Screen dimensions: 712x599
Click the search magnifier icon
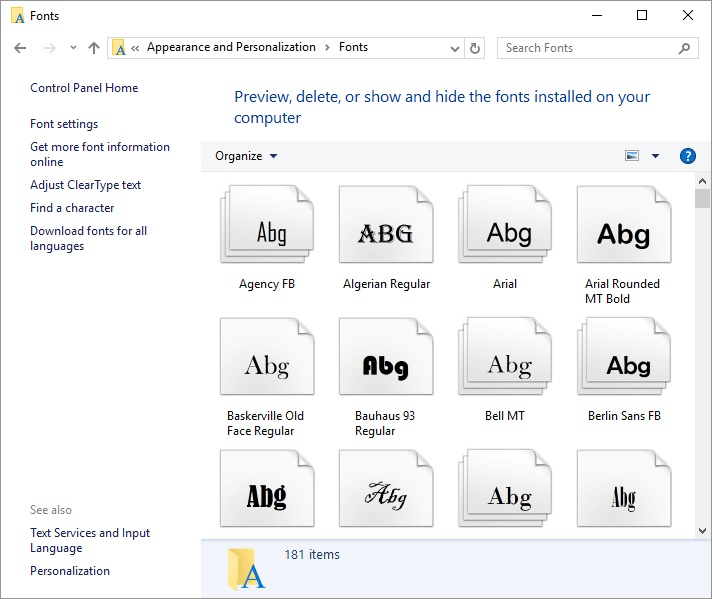pos(684,48)
